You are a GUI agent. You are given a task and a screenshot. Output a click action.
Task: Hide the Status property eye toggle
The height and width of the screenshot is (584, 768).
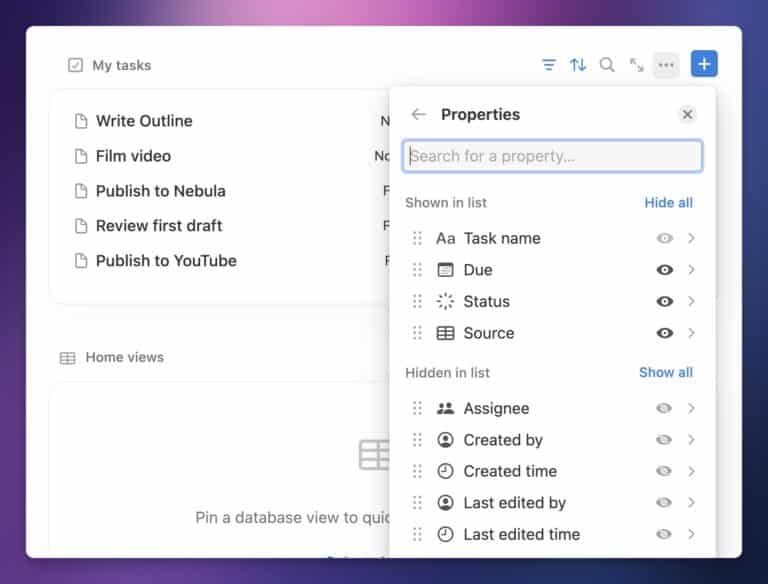664,301
